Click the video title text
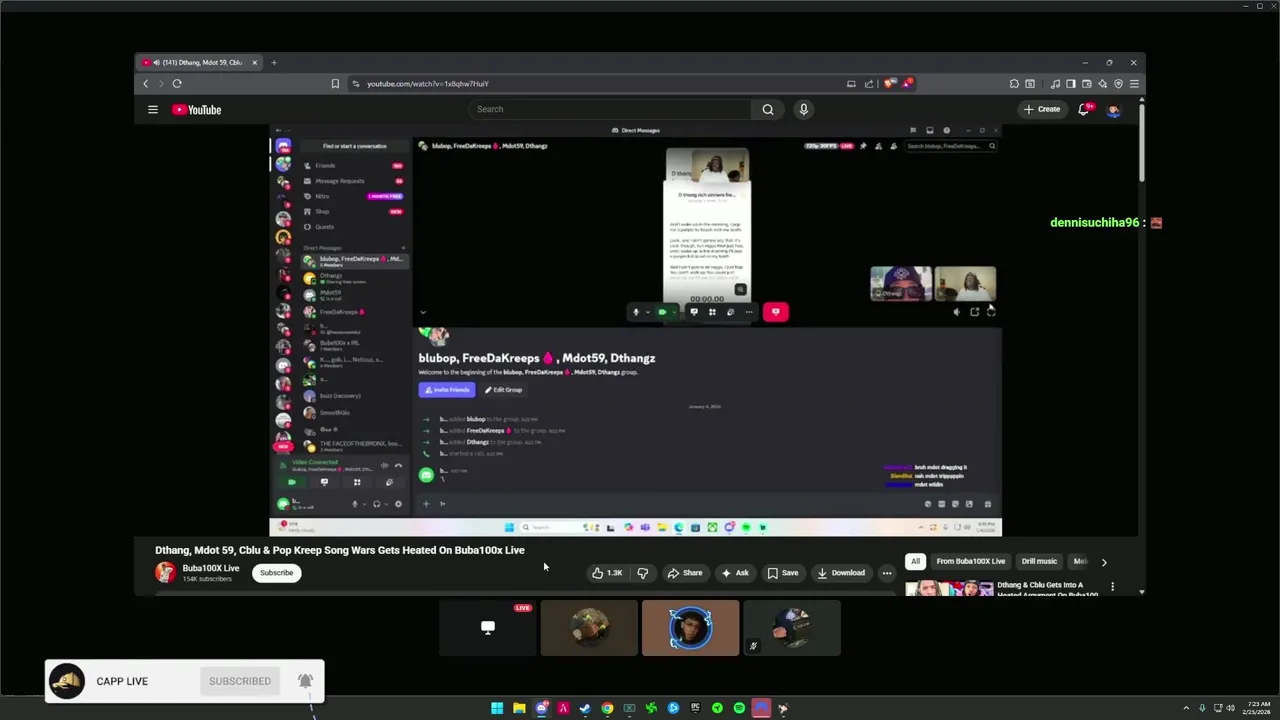Screen dimensions: 1280x720 340,550
